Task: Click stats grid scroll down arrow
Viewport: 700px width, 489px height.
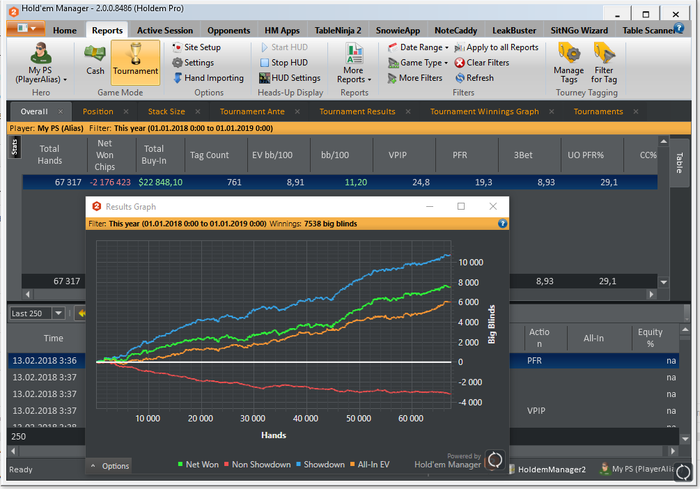Action: pos(664,282)
